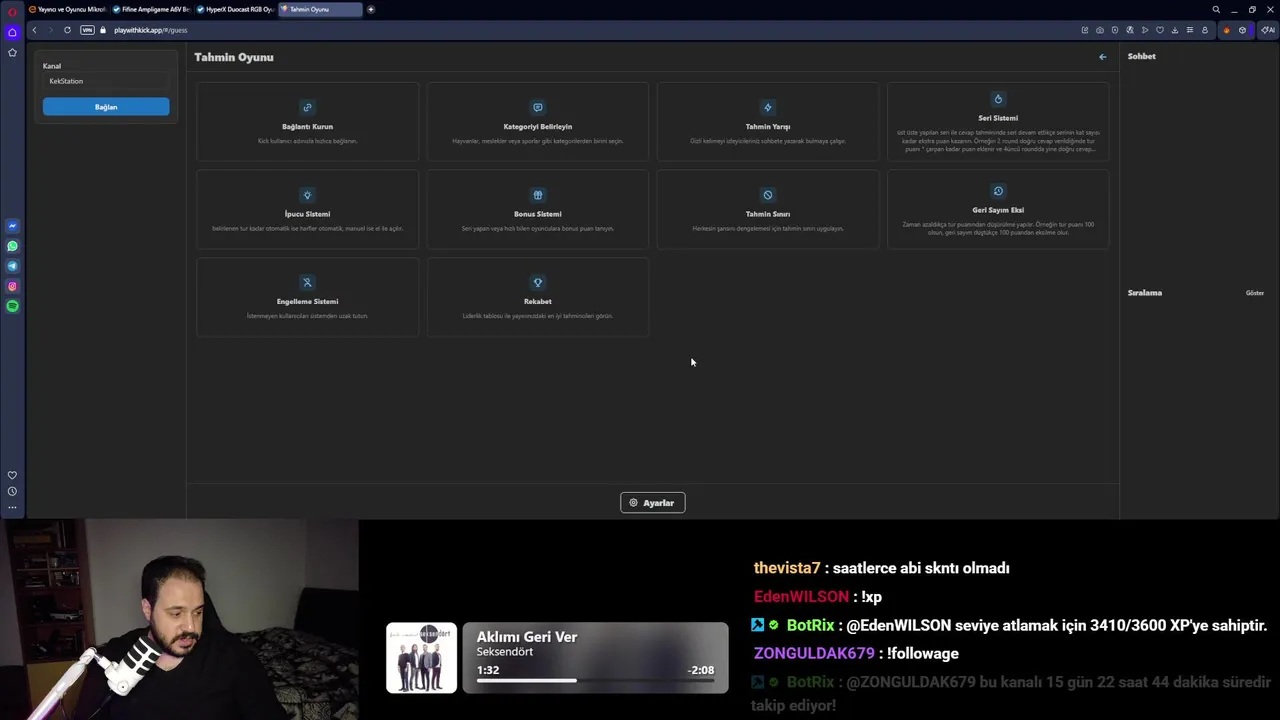Open the orange extension icon
1280x720 pixels.
[x=1227, y=30]
